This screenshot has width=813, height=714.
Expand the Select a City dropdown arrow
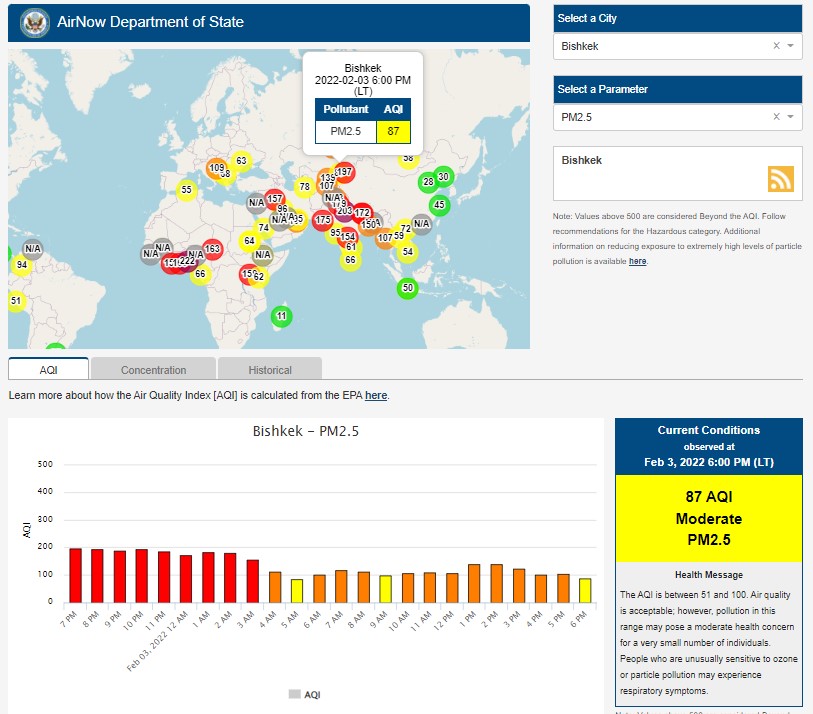tap(790, 46)
